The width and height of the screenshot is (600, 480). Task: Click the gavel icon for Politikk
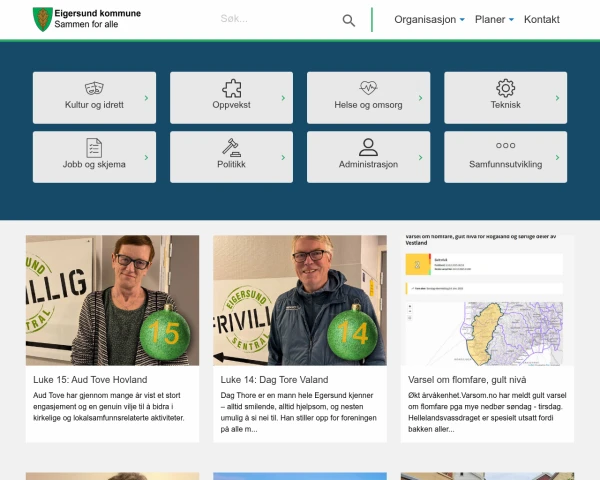(232, 148)
